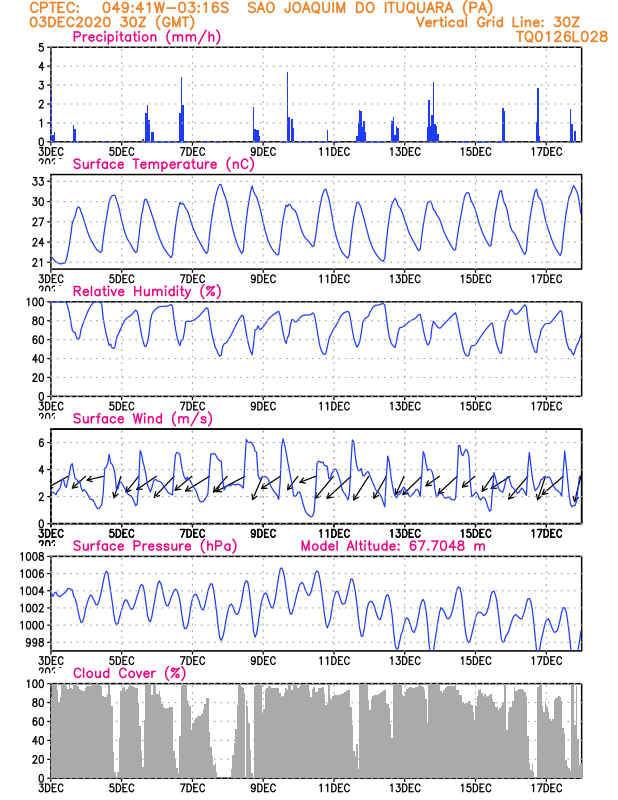
Task: Click the Surface Temperature chart title
Action: (x=163, y=165)
